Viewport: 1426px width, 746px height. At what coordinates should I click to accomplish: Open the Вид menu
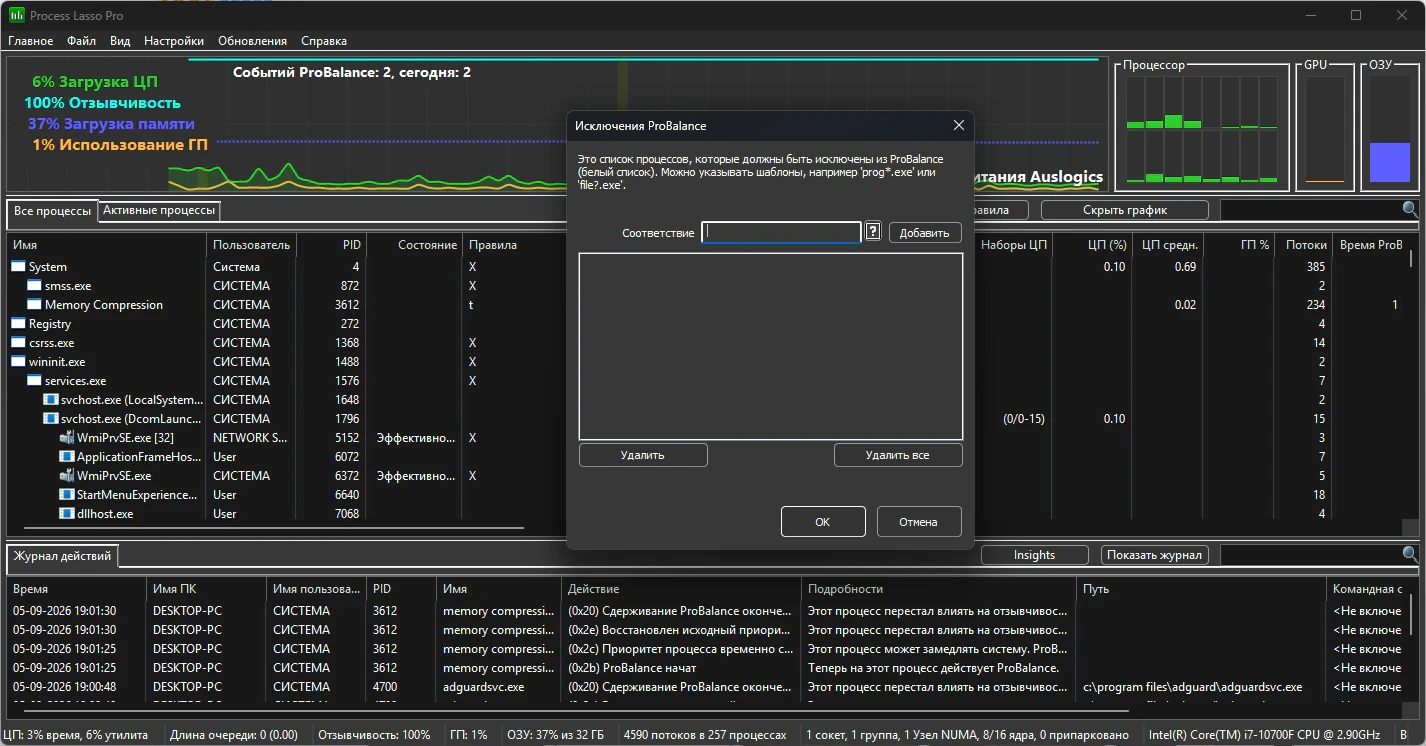point(120,41)
